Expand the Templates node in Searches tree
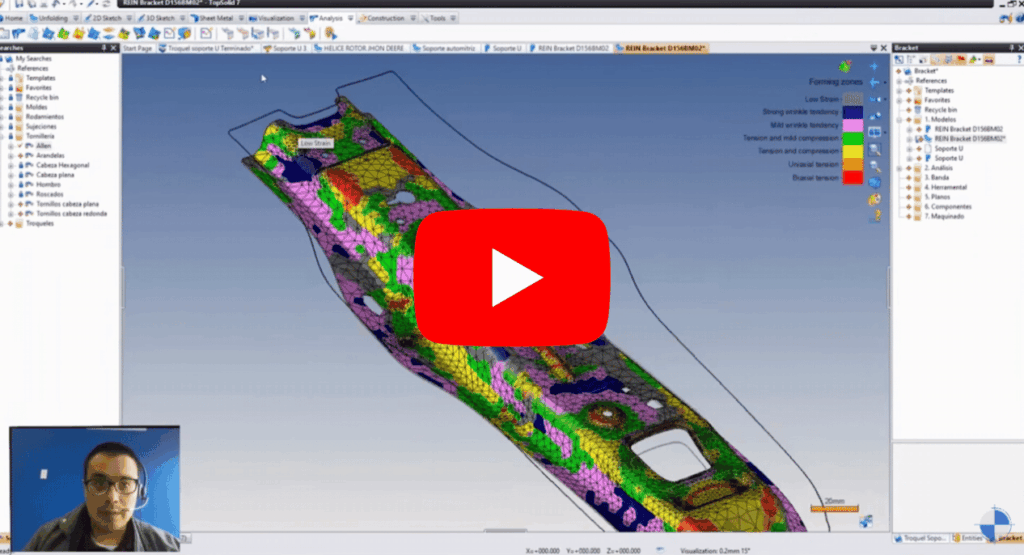The image size is (1024, 555). [x=3, y=78]
